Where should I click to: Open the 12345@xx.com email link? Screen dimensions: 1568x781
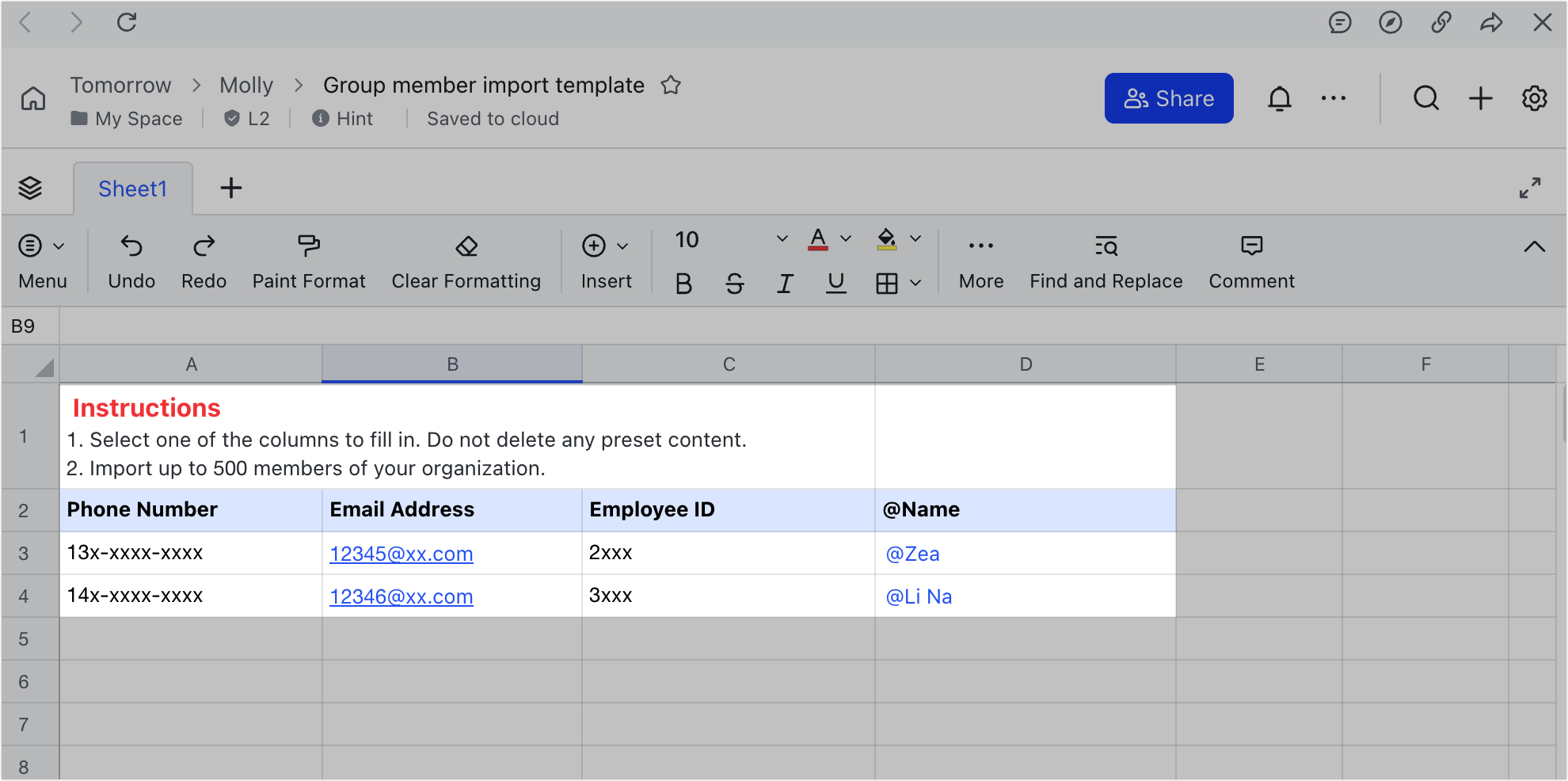click(401, 554)
